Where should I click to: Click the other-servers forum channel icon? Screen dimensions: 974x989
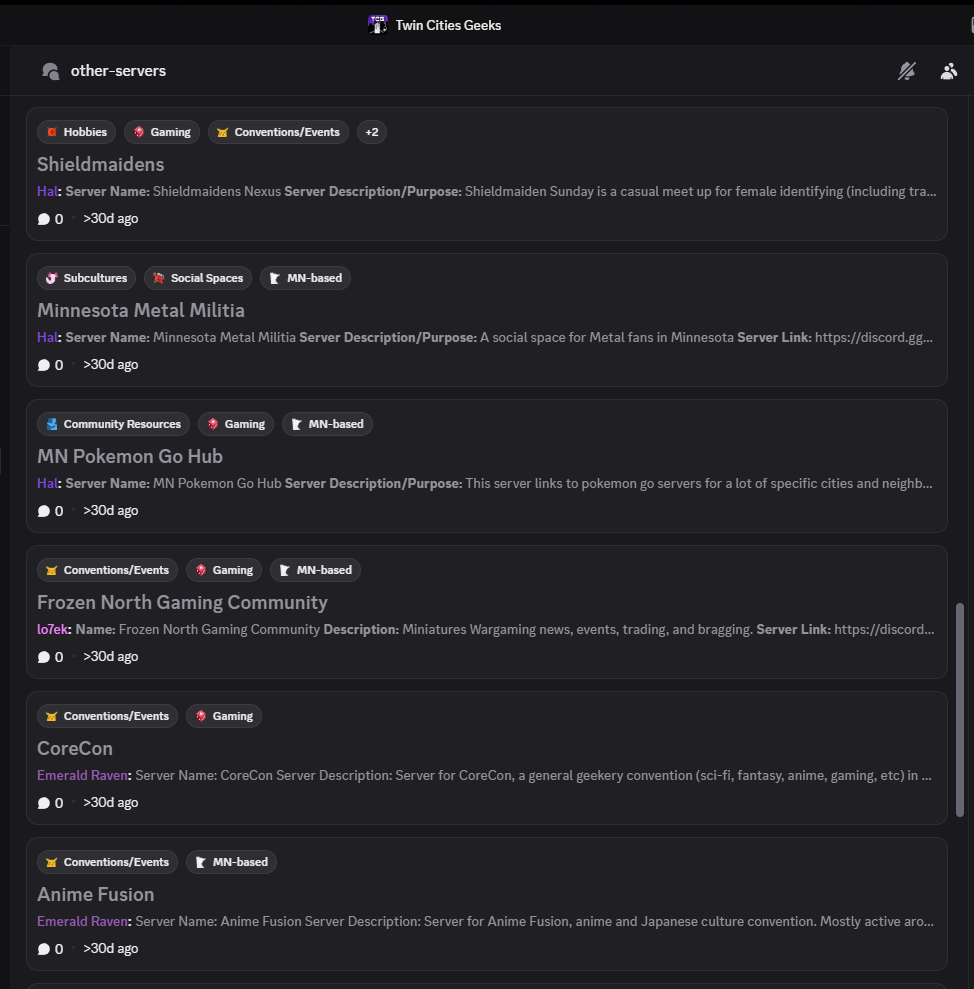click(x=51, y=71)
